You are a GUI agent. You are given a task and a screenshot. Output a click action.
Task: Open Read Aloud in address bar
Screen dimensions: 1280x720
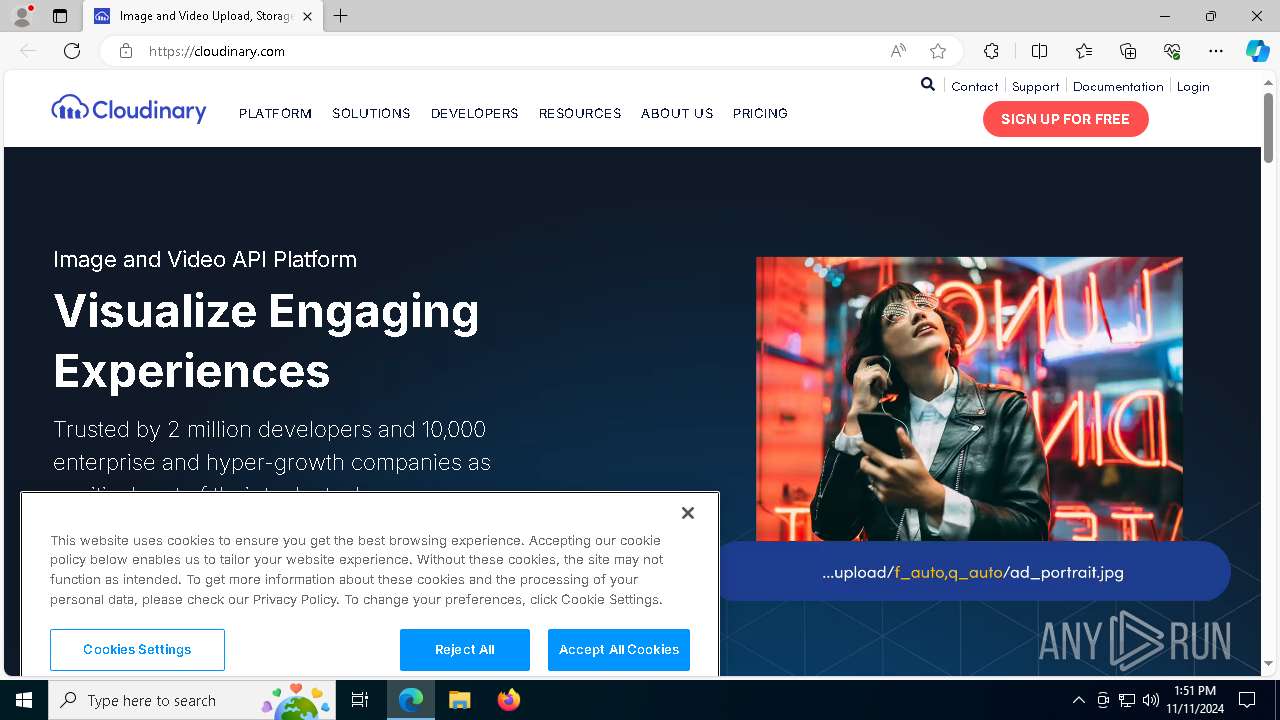pyautogui.click(x=898, y=51)
